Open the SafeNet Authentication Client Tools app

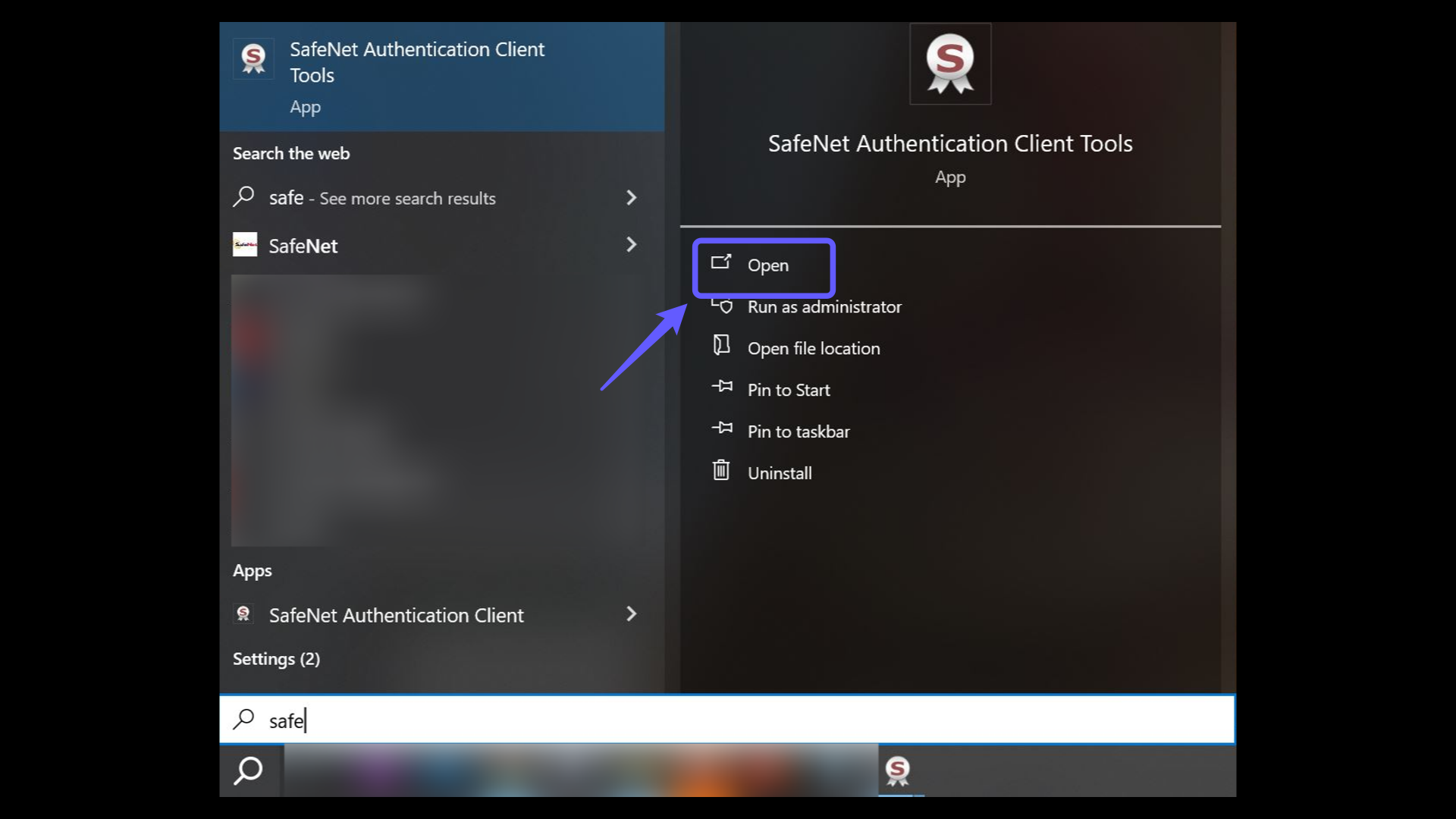tap(768, 265)
